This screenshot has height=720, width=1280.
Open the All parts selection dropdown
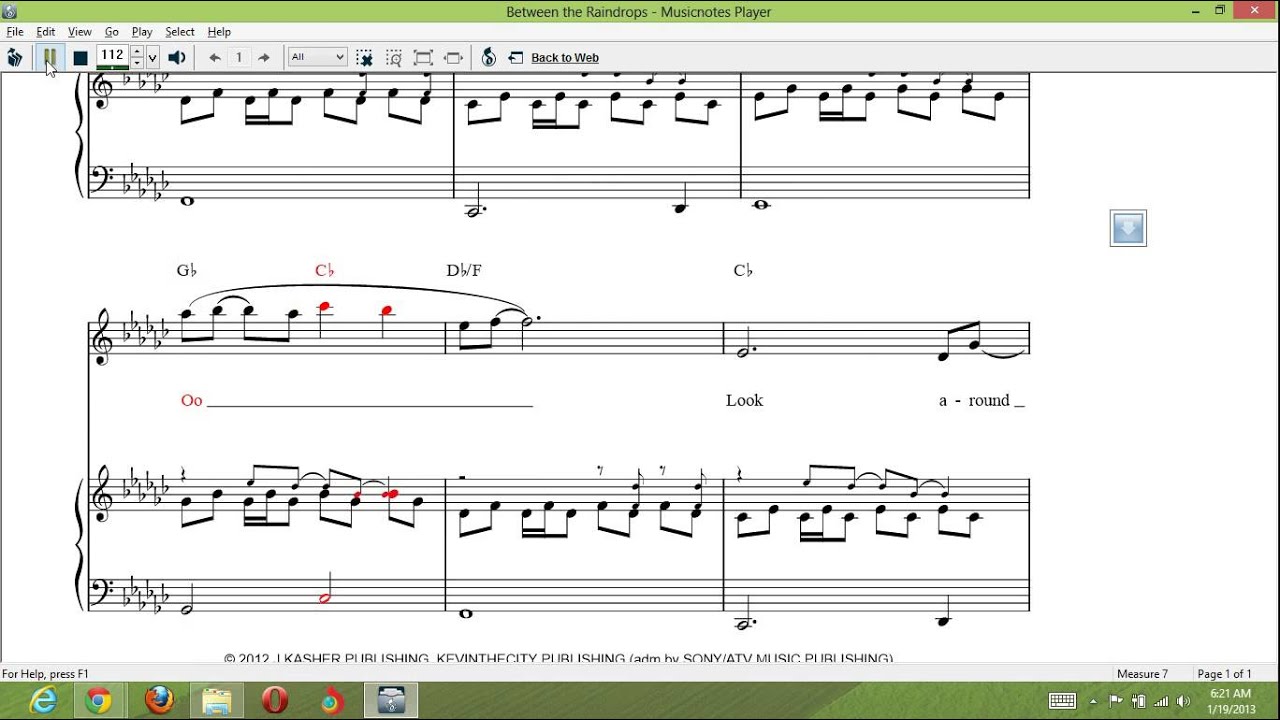pos(317,58)
